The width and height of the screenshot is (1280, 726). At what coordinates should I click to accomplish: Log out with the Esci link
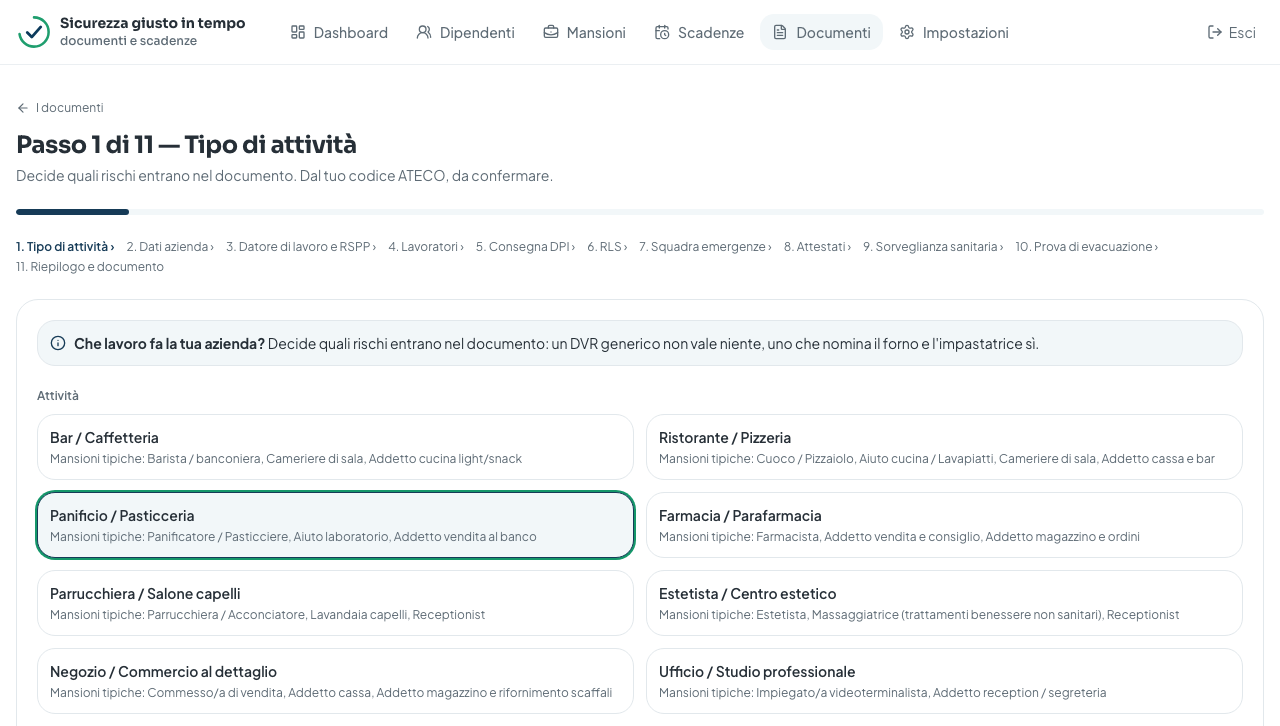pos(1232,32)
